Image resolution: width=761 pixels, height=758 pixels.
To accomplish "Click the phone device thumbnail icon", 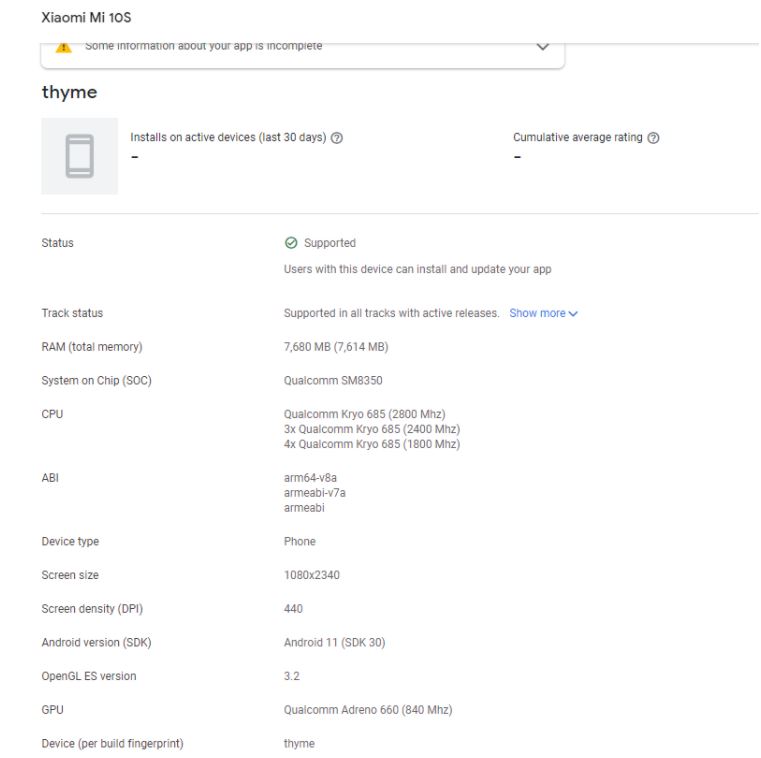I will point(79,157).
